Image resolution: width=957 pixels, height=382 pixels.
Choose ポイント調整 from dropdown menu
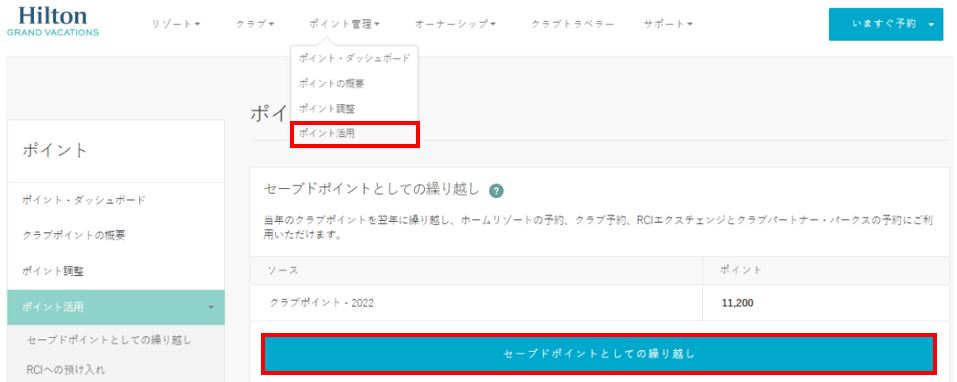[x=327, y=109]
